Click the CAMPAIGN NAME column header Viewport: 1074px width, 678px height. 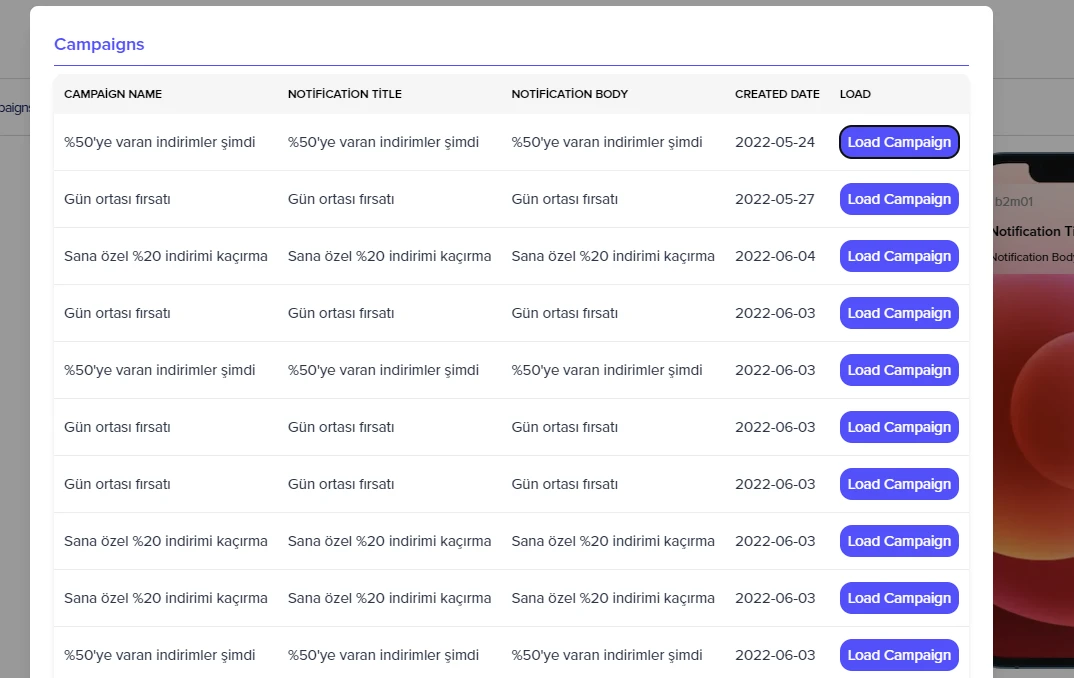pos(113,94)
